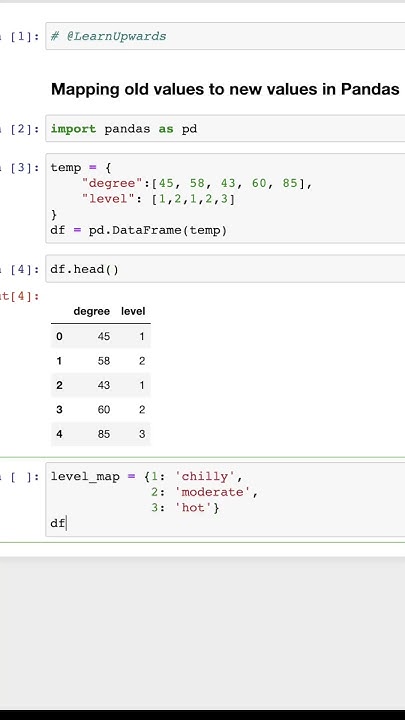Click 'pd.DataFrame(temp)' in the code
Viewport: 405px width, 720px height.
click(158, 230)
